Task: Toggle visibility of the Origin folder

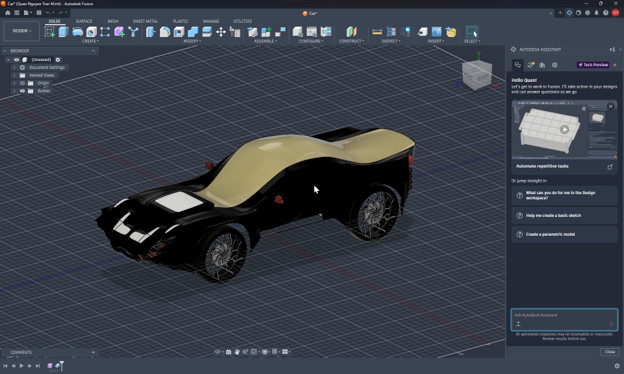Action: pos(22,83)
